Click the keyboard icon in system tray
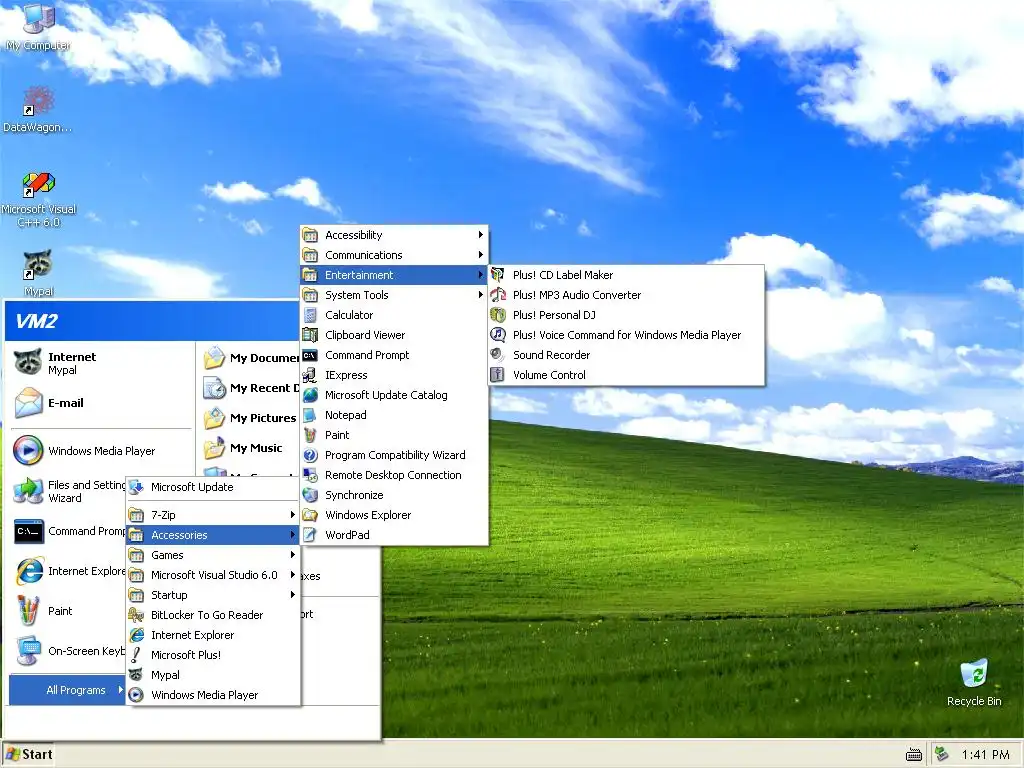 [x=914, y=755]
